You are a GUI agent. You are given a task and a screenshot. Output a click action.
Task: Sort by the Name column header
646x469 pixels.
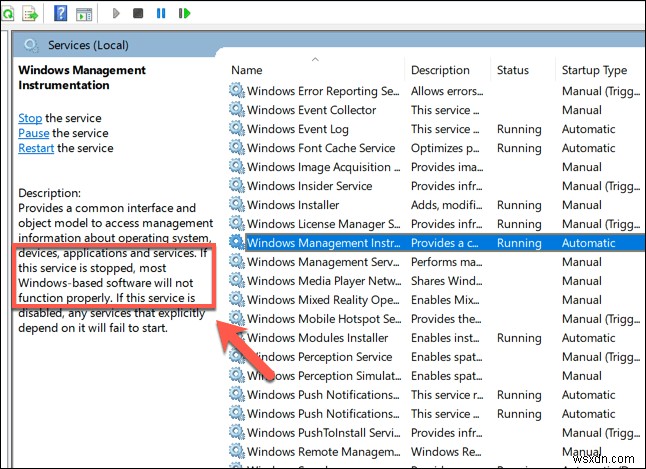pos(247,70)
